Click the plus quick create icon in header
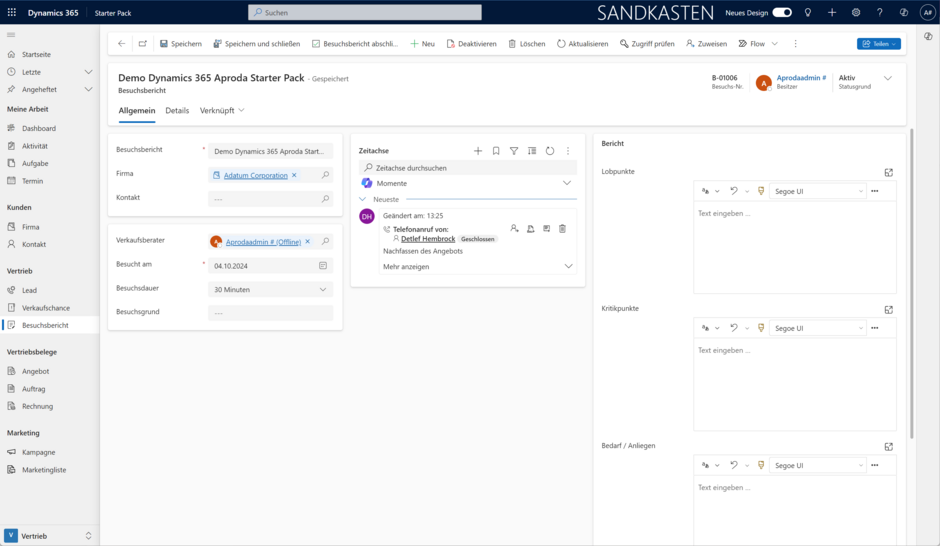This screenshot has height=546, width=940. 831,12
